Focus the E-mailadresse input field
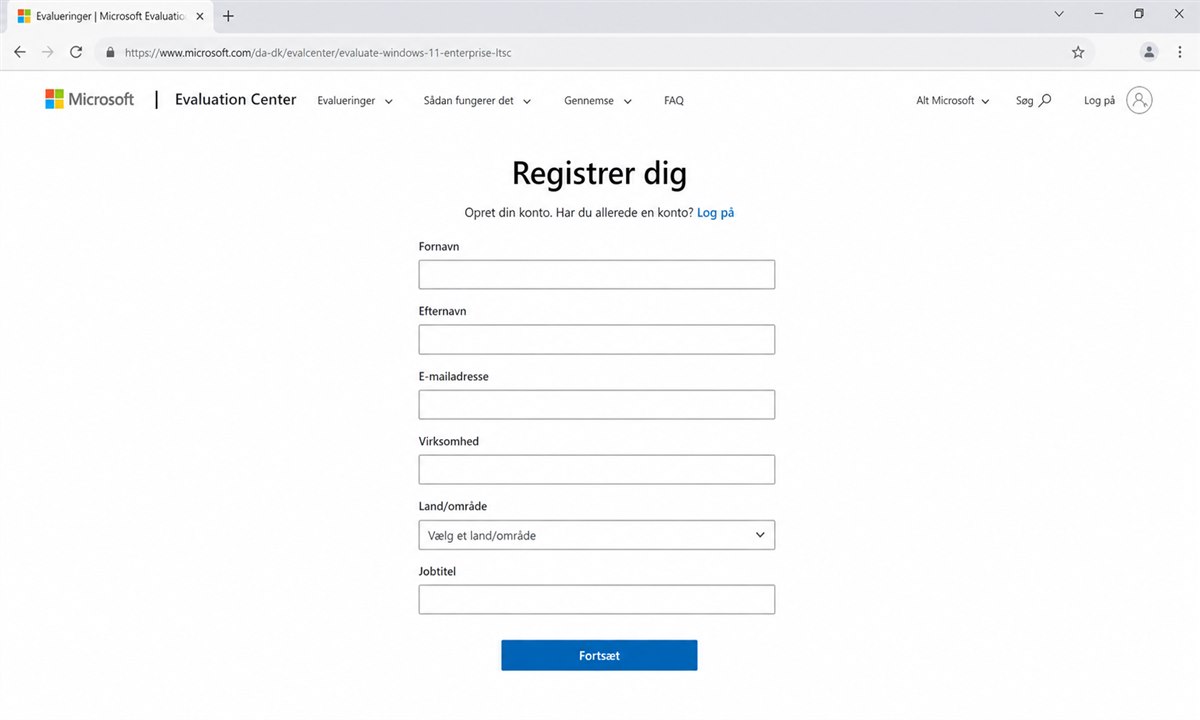 (597, 404)
